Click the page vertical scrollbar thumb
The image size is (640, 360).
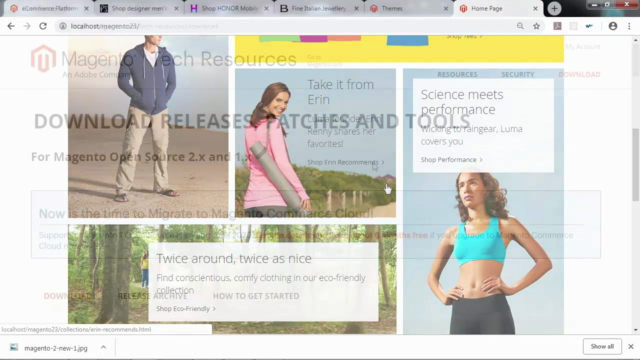tap(636, 164)
